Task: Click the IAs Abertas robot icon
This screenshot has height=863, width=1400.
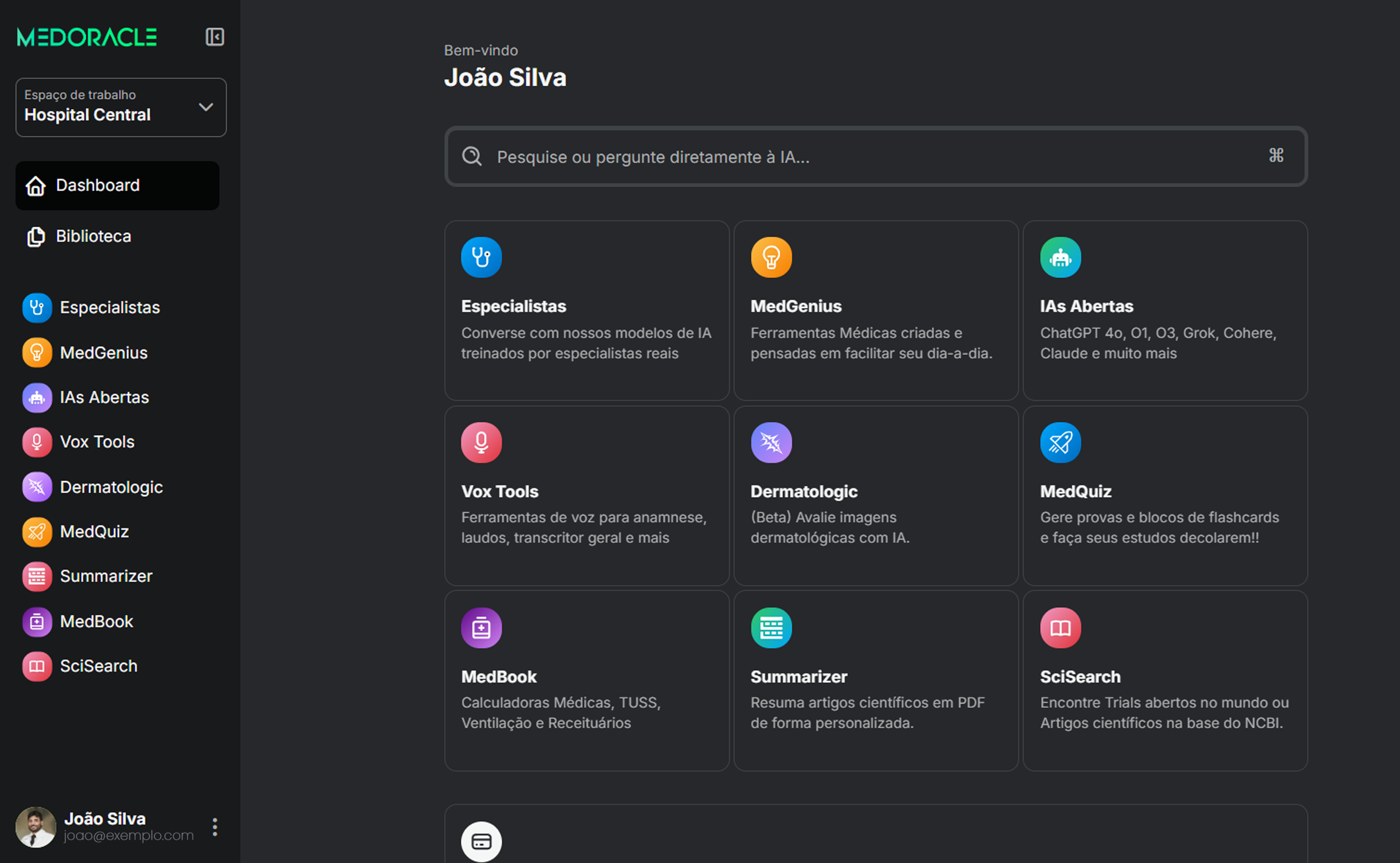Action: [36, 397]
